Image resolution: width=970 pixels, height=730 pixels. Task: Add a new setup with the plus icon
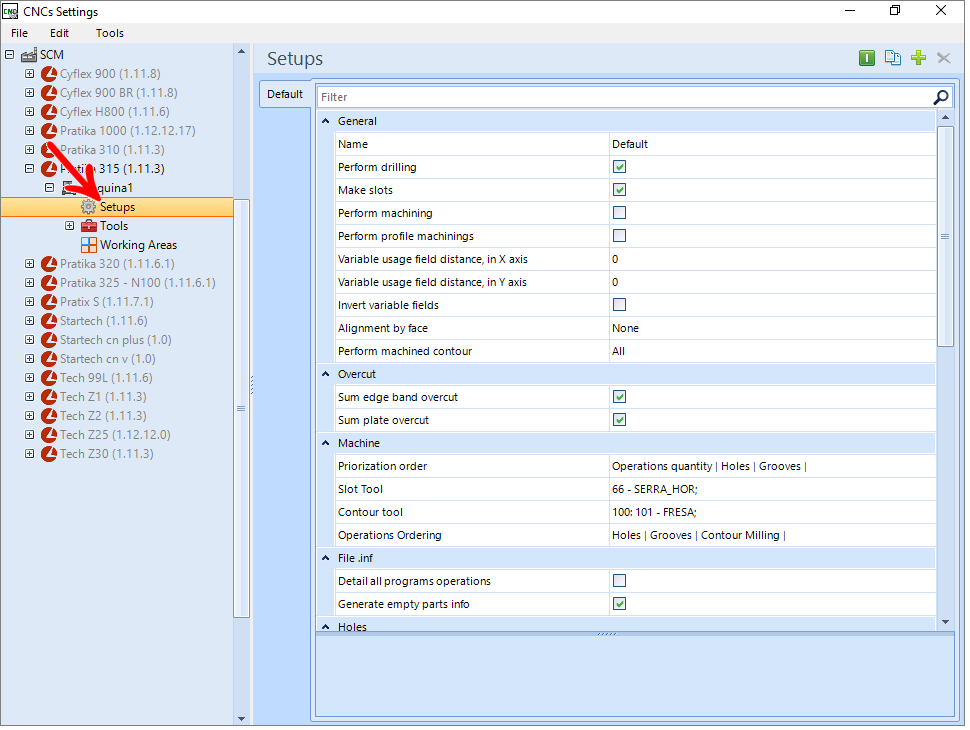[919, 58]
